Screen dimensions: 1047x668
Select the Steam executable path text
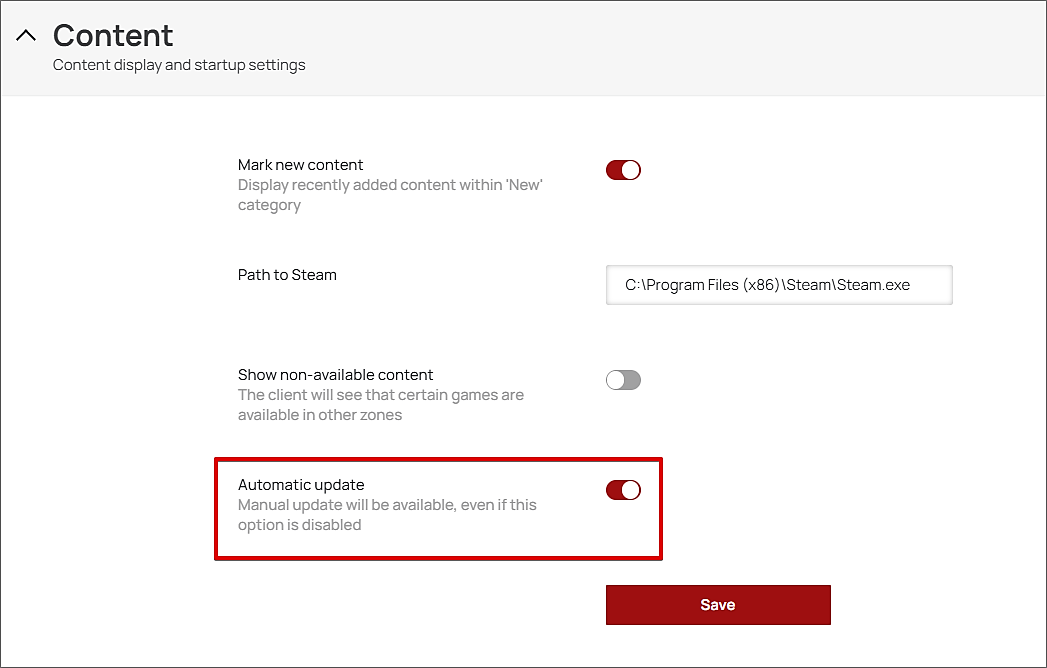tap(779, 285)
